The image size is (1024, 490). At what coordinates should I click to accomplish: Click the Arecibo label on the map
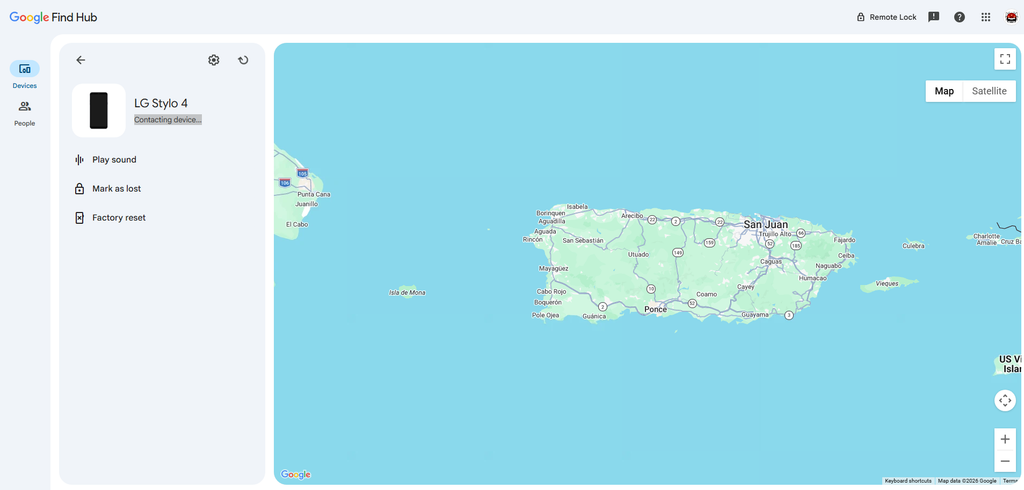(x=632, y=215)
